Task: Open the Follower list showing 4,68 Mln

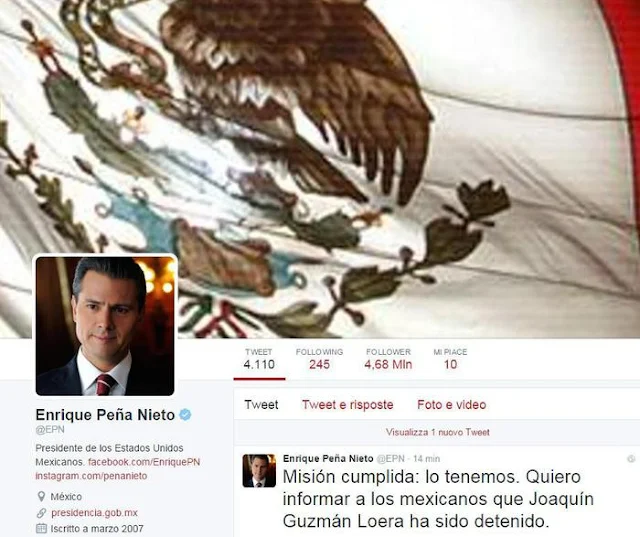Action: tap(388, 359)
